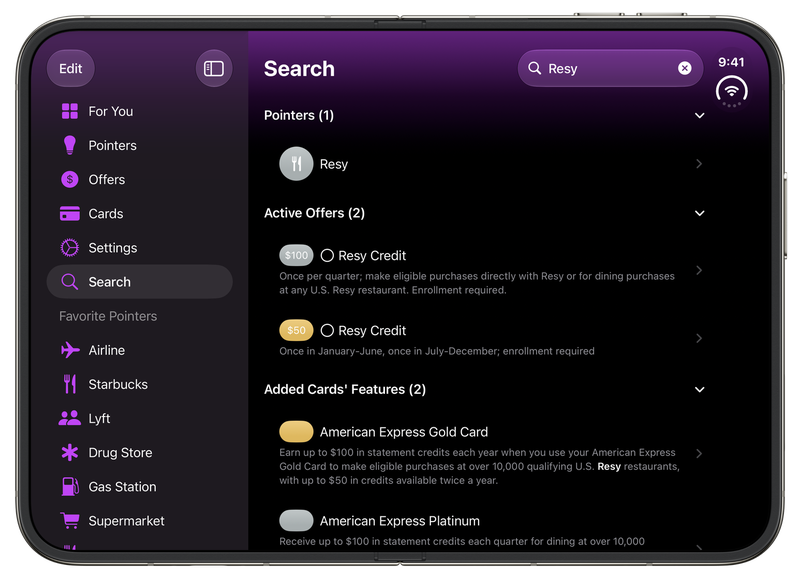Tap the Wi-Fi status icon

coord(732,92)
